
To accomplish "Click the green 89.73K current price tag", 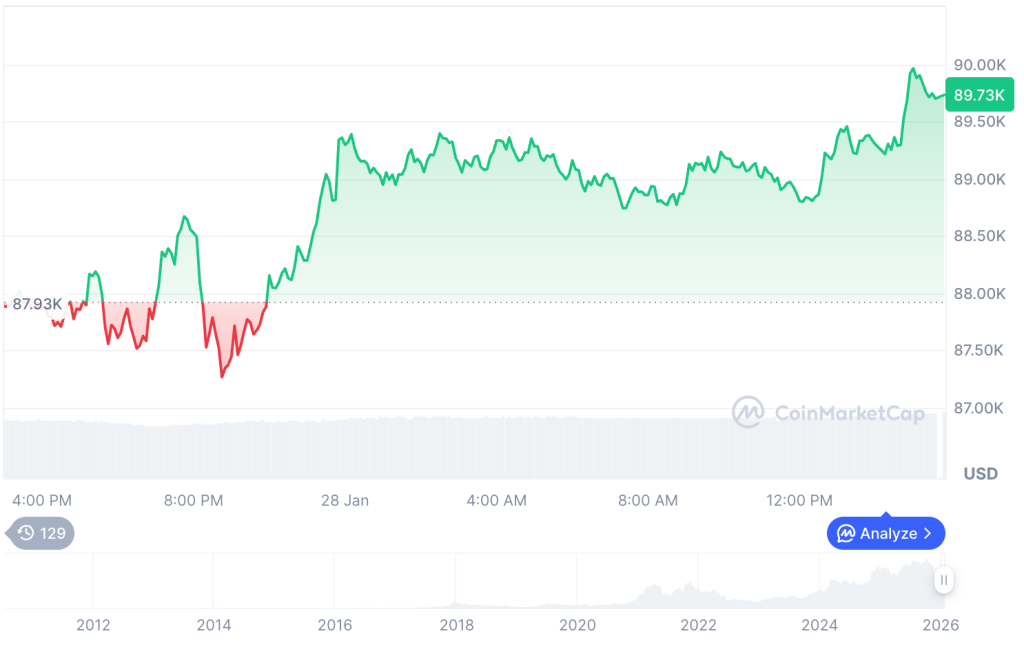I will (978, 95).
